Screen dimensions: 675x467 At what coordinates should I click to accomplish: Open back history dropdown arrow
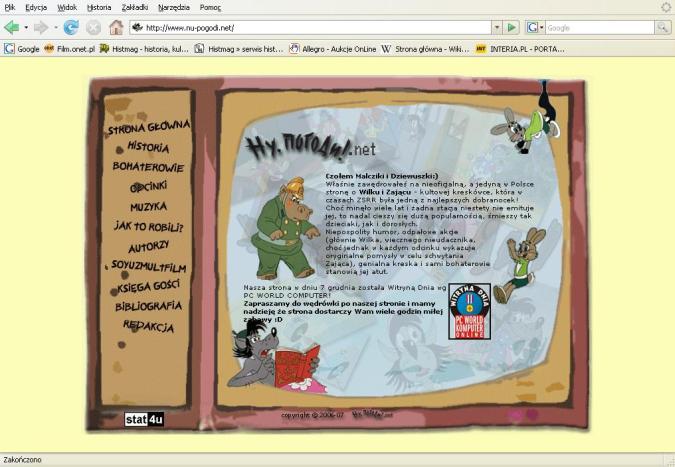click(26, 28)
